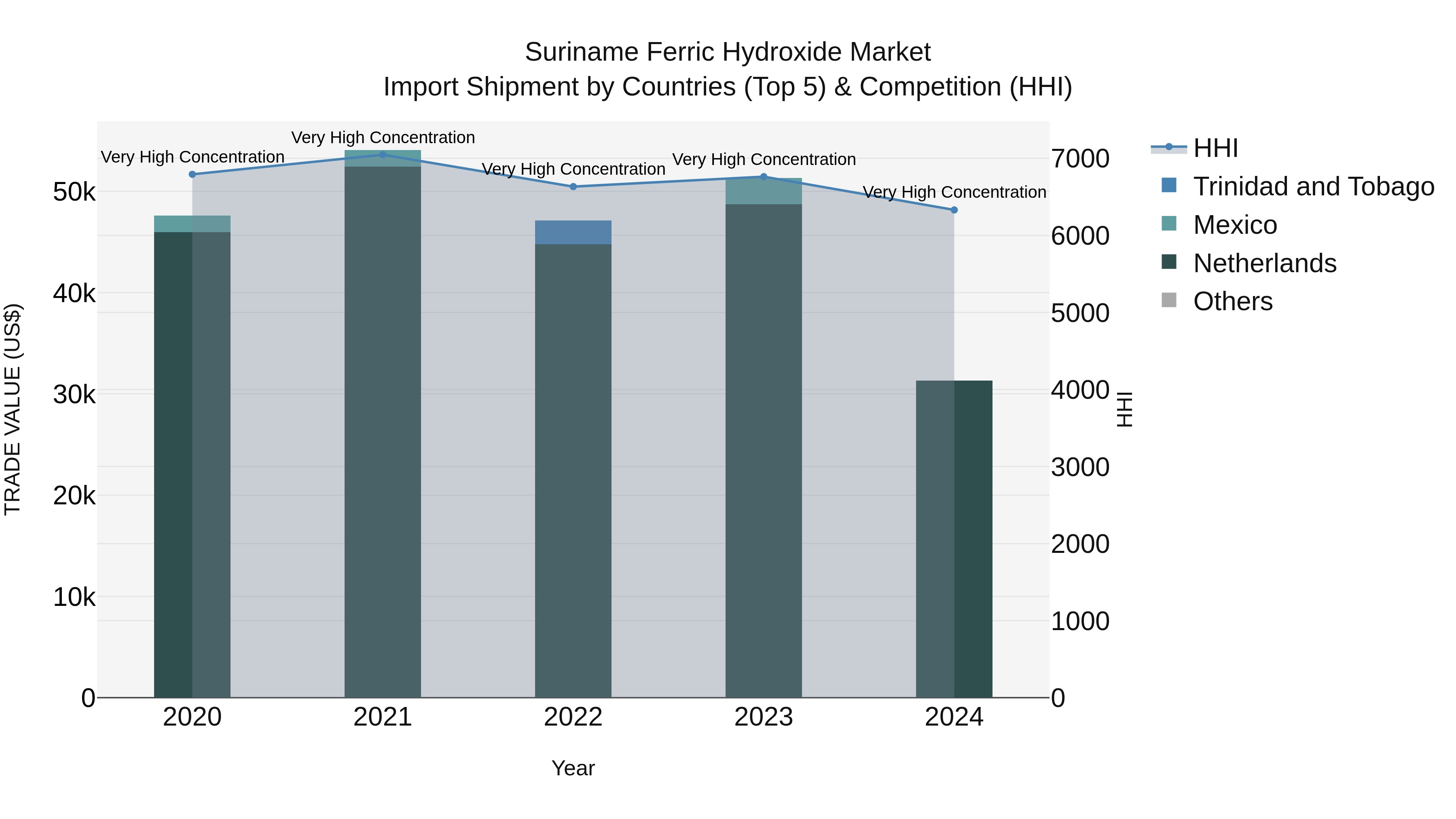Click the 2021 Mexico bar segment
1456x819 pixels.
[x=383, y=159]
